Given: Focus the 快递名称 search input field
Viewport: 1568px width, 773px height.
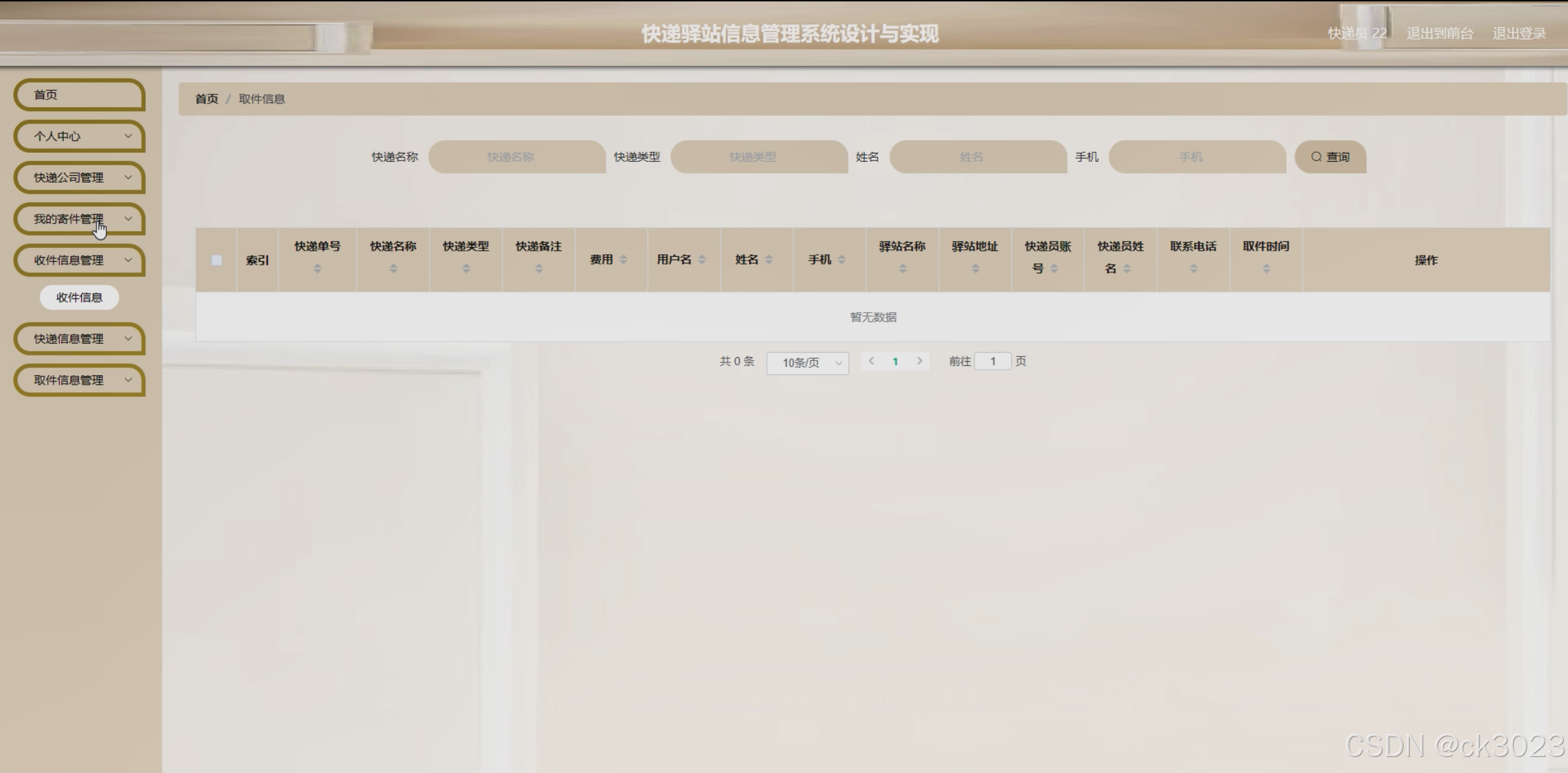Looking at the screenshot, I should click(x=516, y=157).
